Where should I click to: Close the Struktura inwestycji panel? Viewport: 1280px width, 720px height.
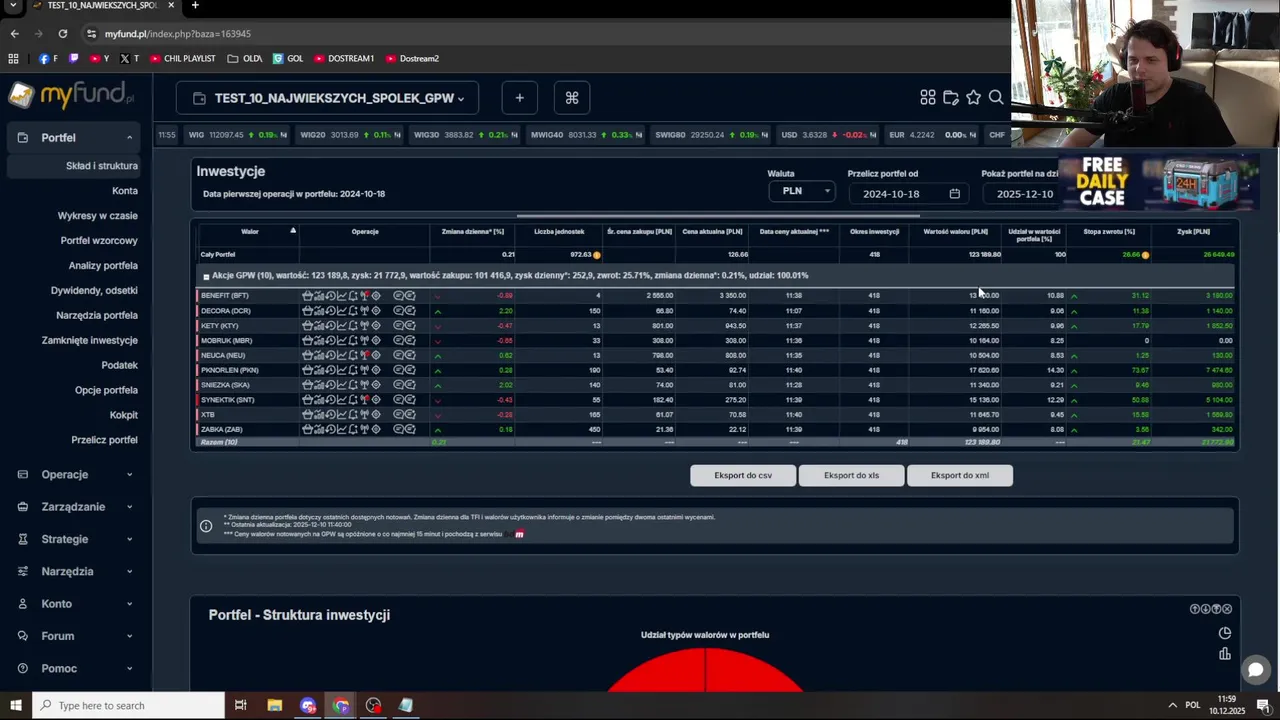(1227, 609)
